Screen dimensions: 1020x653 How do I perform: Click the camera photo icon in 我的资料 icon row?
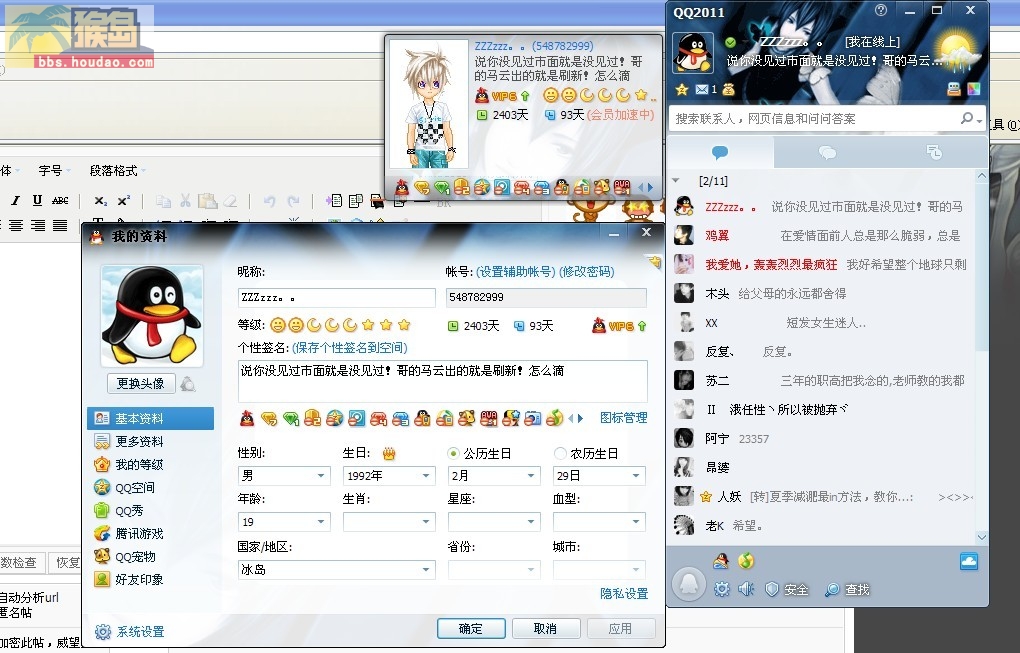[532, 418]
